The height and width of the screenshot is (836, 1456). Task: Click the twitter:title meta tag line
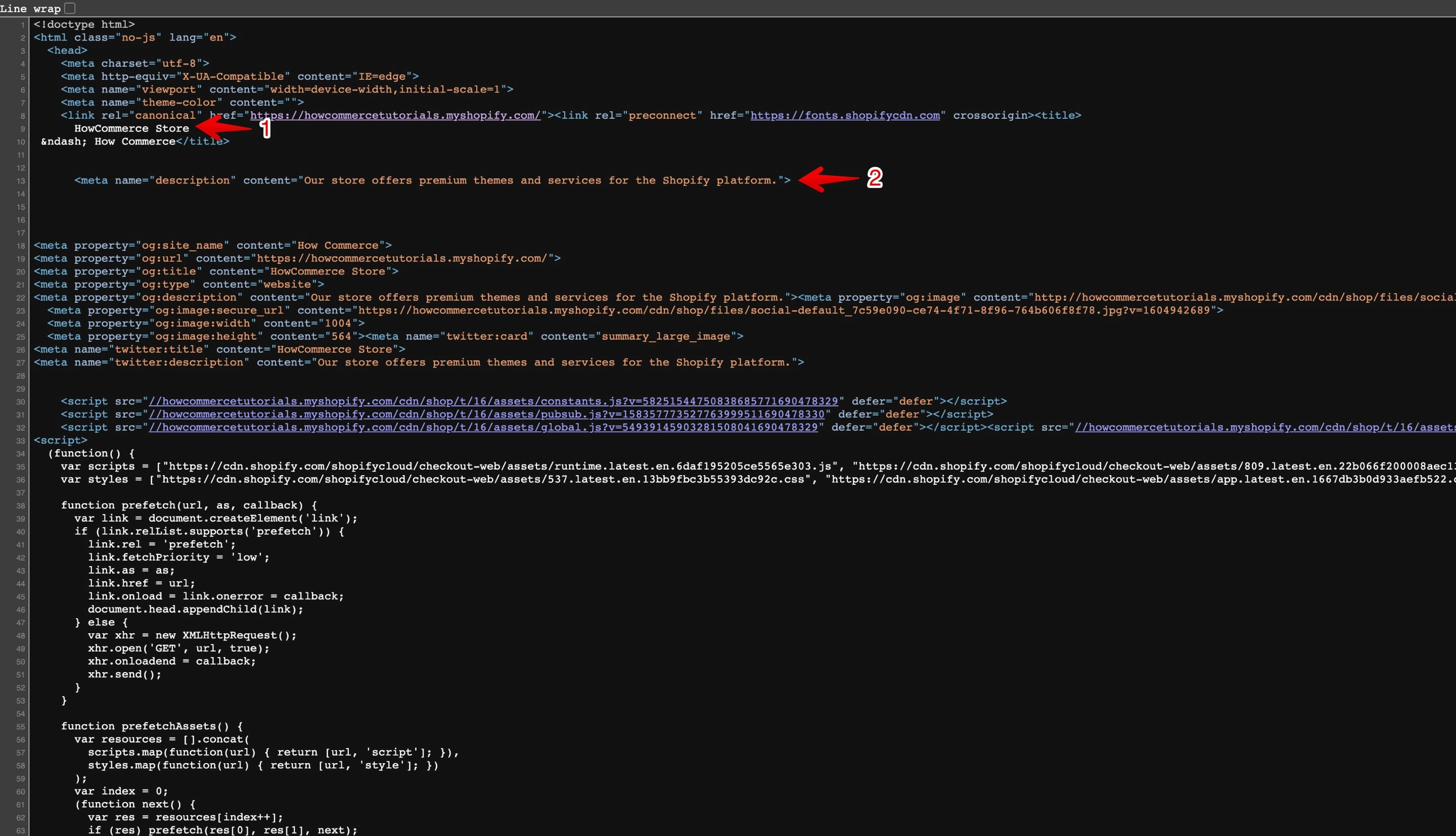(219, 350)
